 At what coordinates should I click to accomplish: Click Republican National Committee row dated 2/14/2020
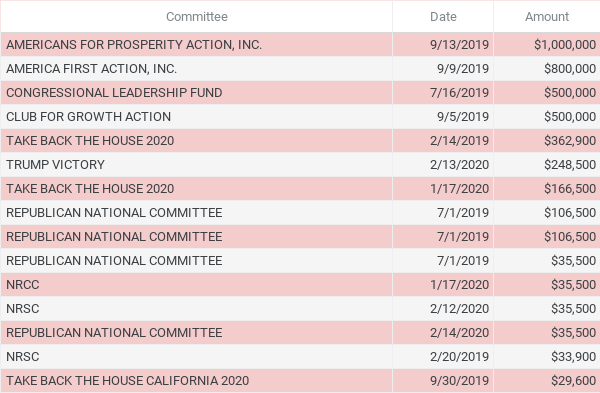(300, 333)
